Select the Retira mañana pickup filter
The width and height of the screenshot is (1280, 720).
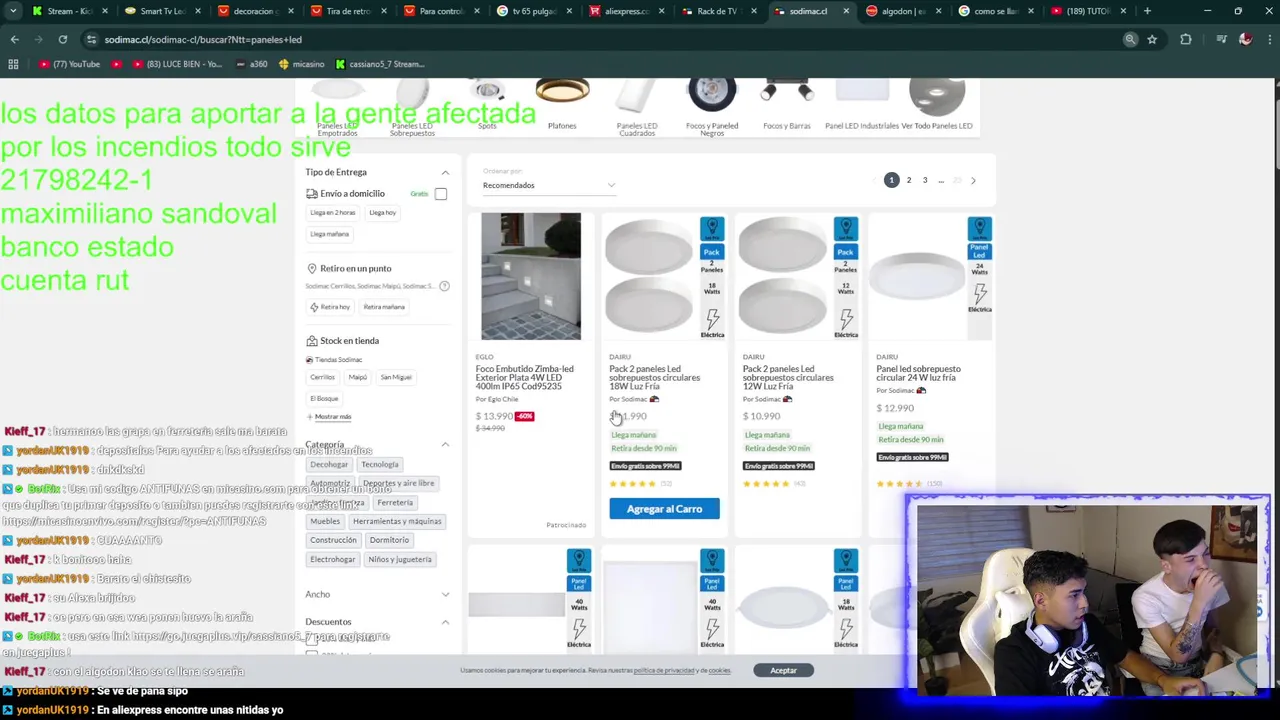tap(384, 307)
